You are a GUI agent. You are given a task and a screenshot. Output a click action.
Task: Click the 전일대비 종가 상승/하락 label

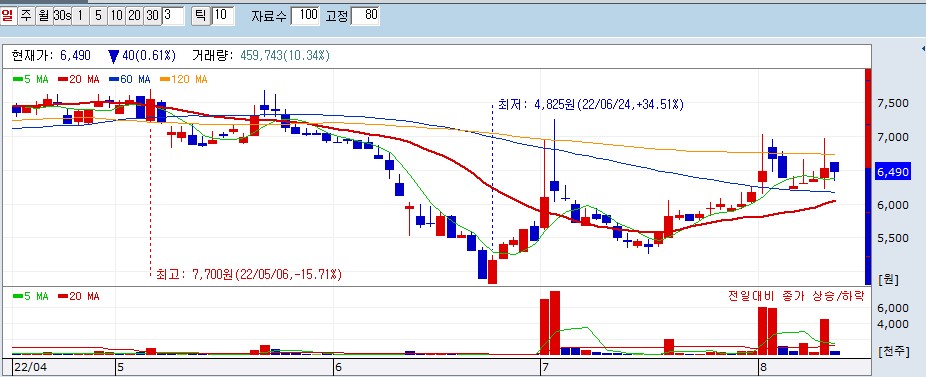click(796, 295)
